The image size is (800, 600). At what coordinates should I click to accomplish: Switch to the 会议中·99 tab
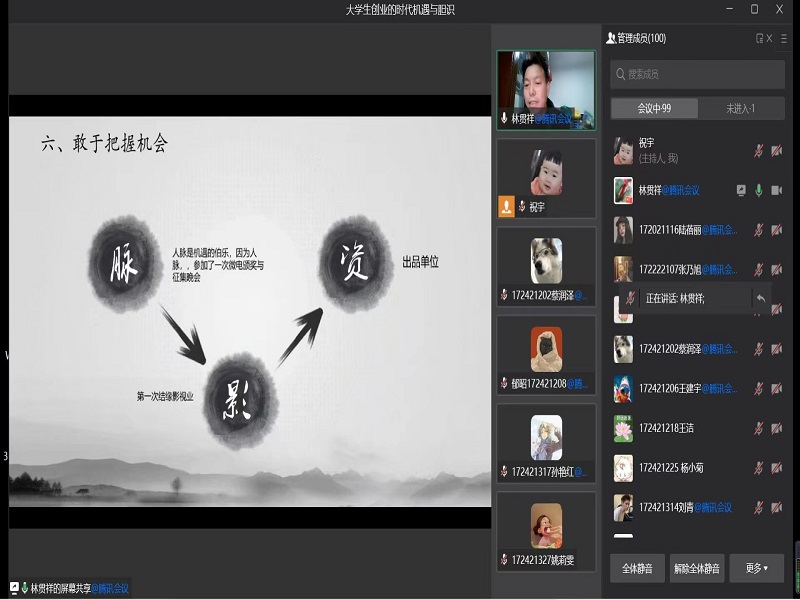click(x=654, y=108)
